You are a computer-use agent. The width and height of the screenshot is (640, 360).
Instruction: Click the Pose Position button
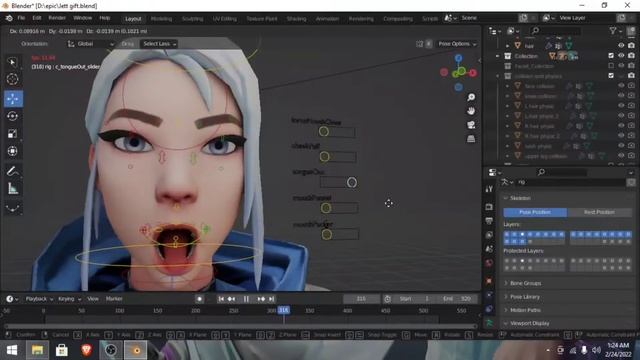pos(535,212)
